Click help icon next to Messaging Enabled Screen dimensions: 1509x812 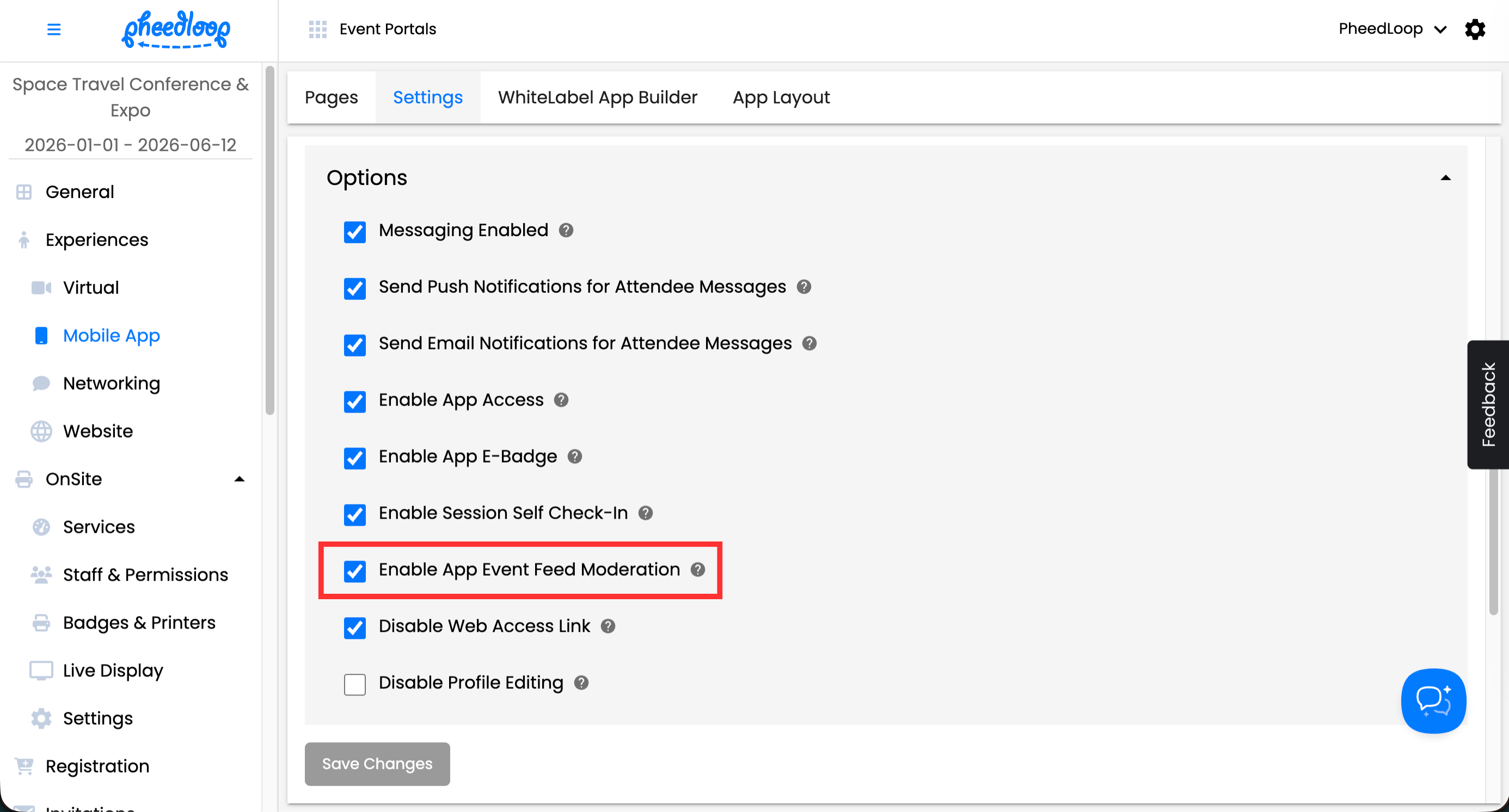coord(566,230)
